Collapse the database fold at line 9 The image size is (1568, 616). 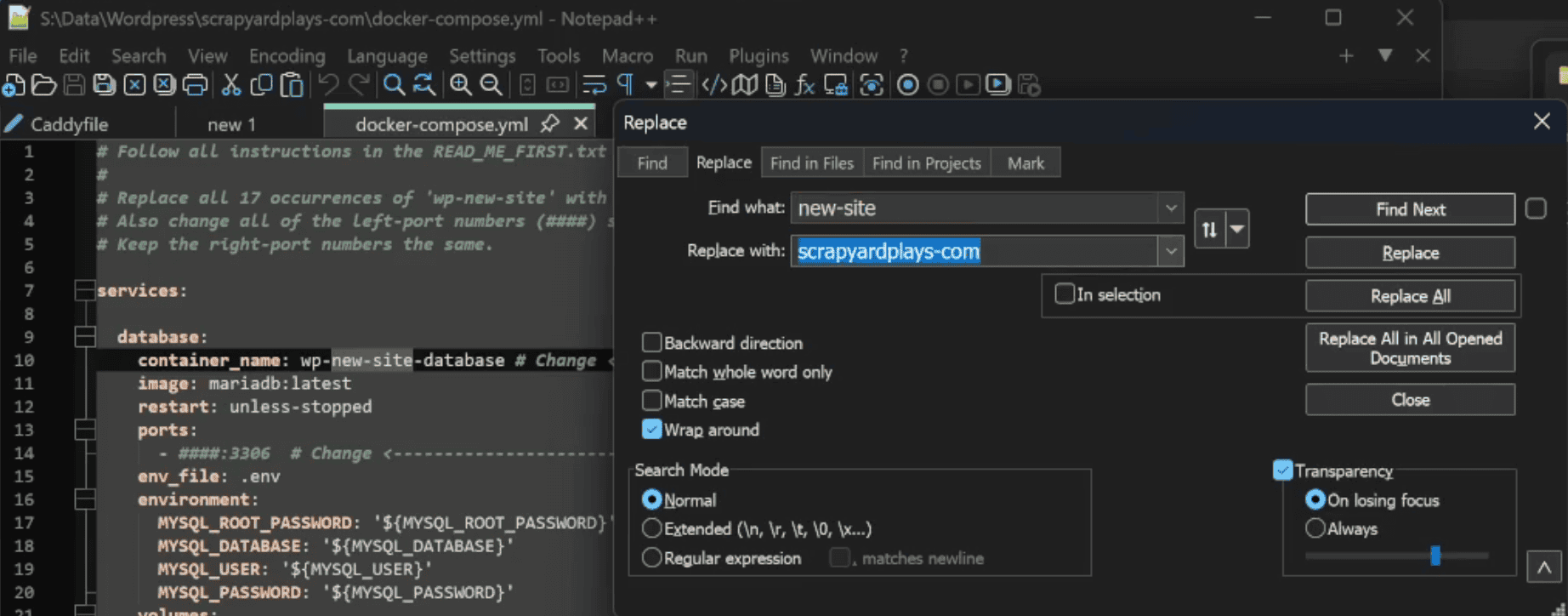[85, 337]
